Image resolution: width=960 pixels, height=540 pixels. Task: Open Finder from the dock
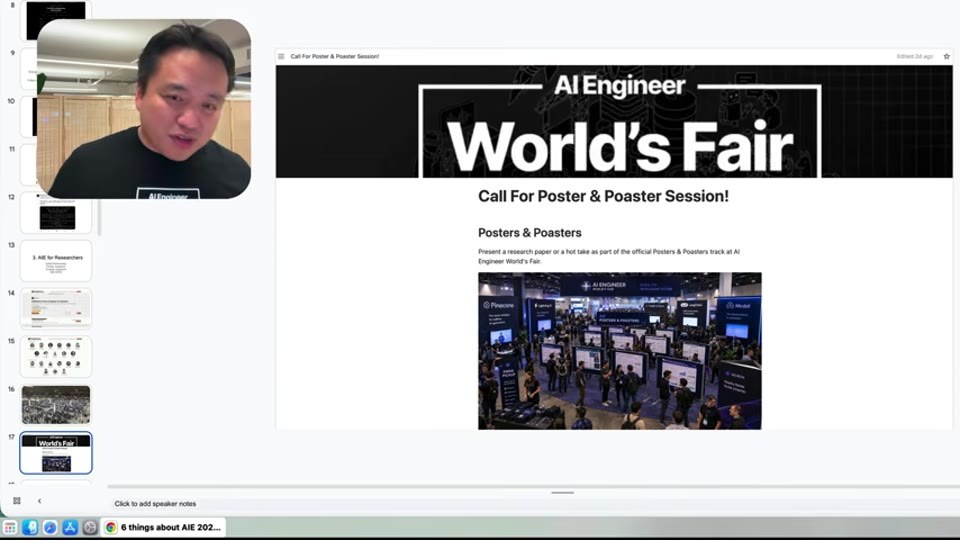tap(30, 527)
